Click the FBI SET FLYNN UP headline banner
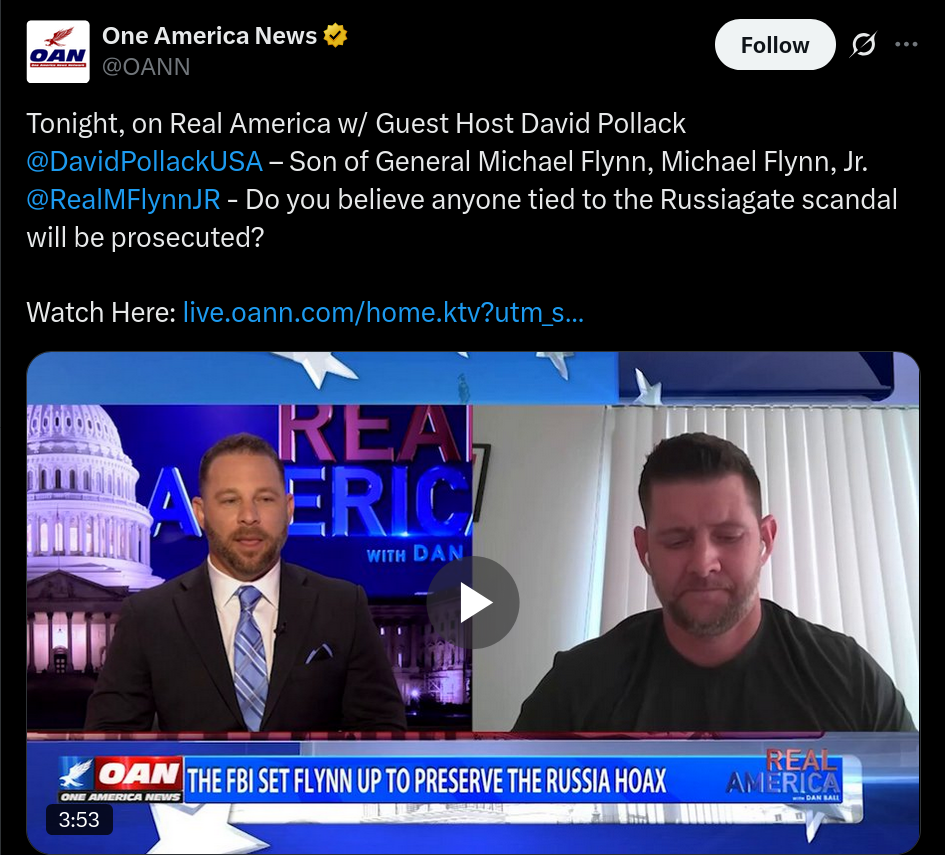The image size is (945, 855). point(427,781)
